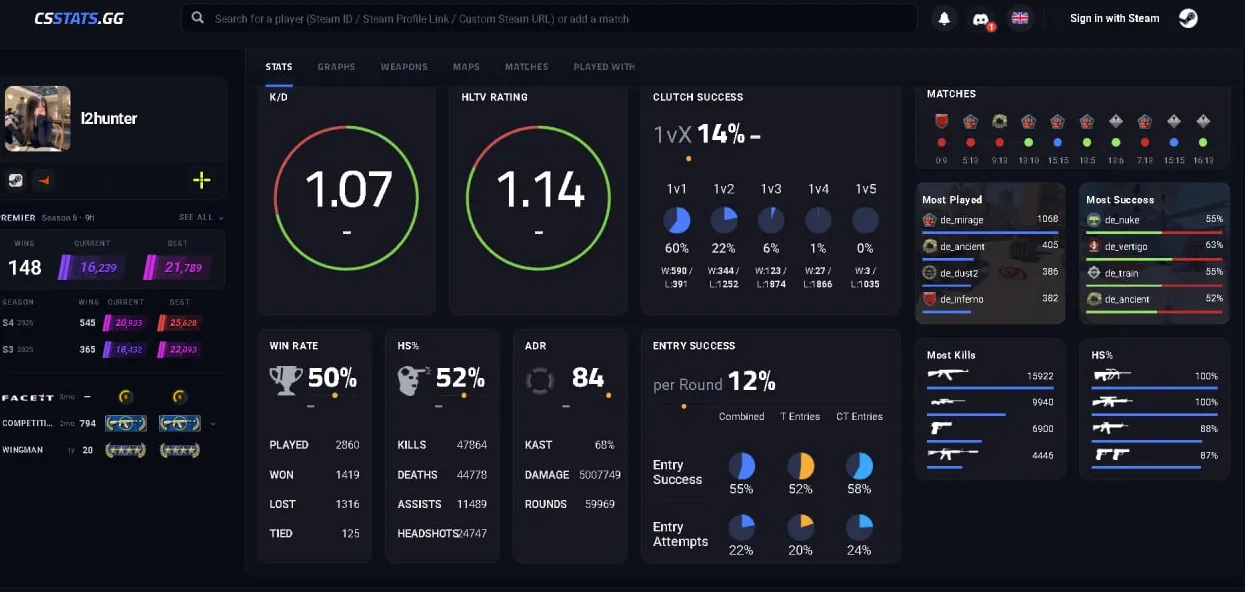Switch to the Stats tab
Screen dimensions: 1245x592
279,67
